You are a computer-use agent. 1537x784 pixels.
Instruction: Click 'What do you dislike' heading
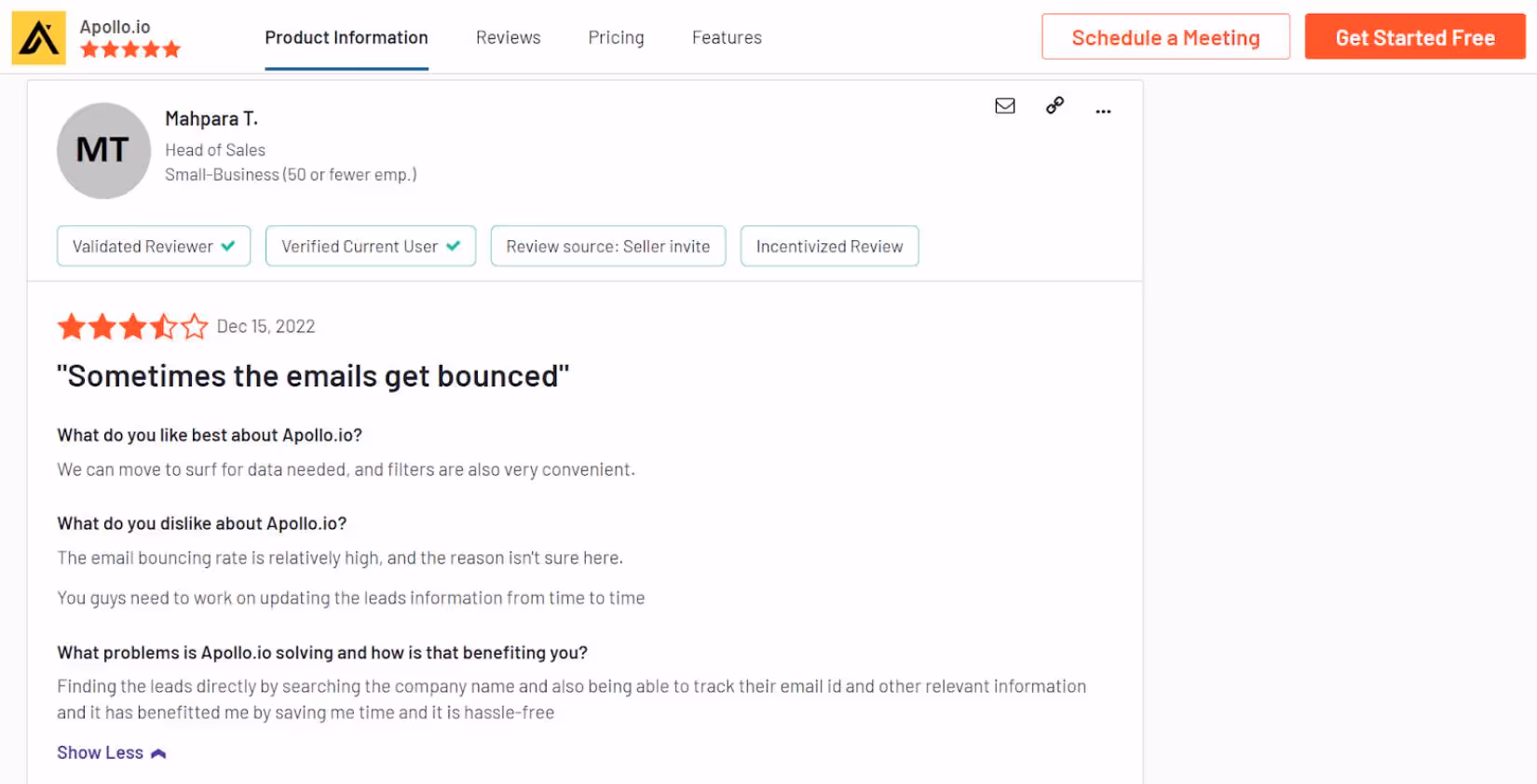(202, 523)
